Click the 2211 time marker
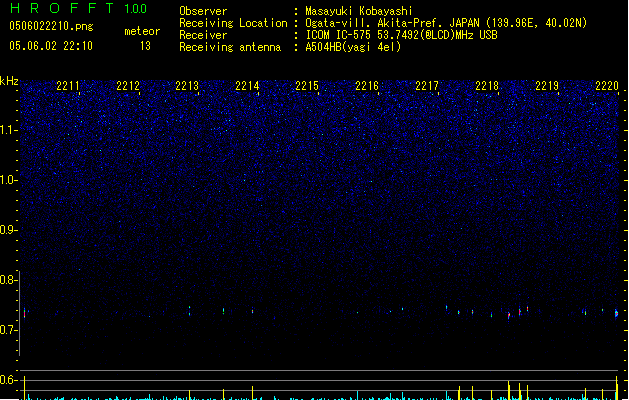Viewport: 629px width, 400px height. click(x=68, y=85)
